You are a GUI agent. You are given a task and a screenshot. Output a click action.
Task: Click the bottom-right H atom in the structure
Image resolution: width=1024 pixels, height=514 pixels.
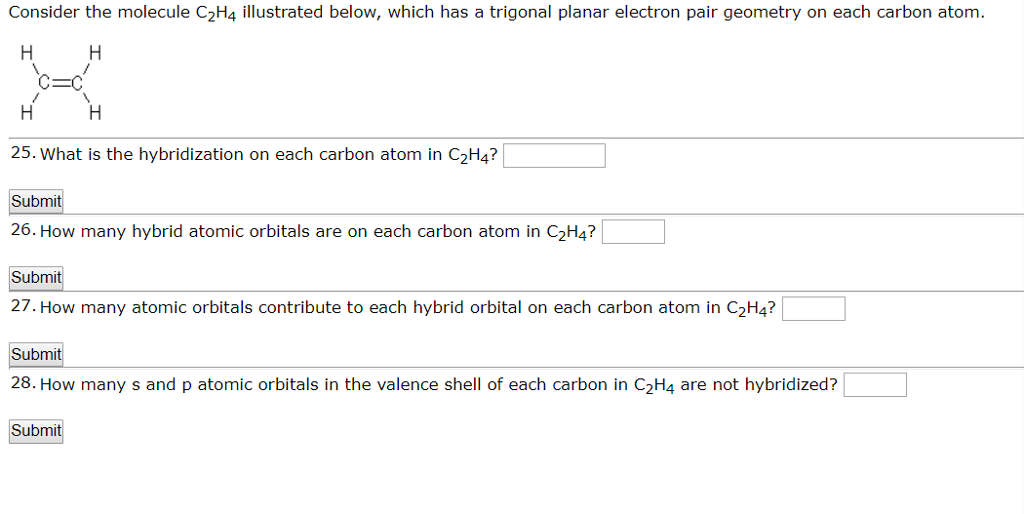[x=95, y=113]
